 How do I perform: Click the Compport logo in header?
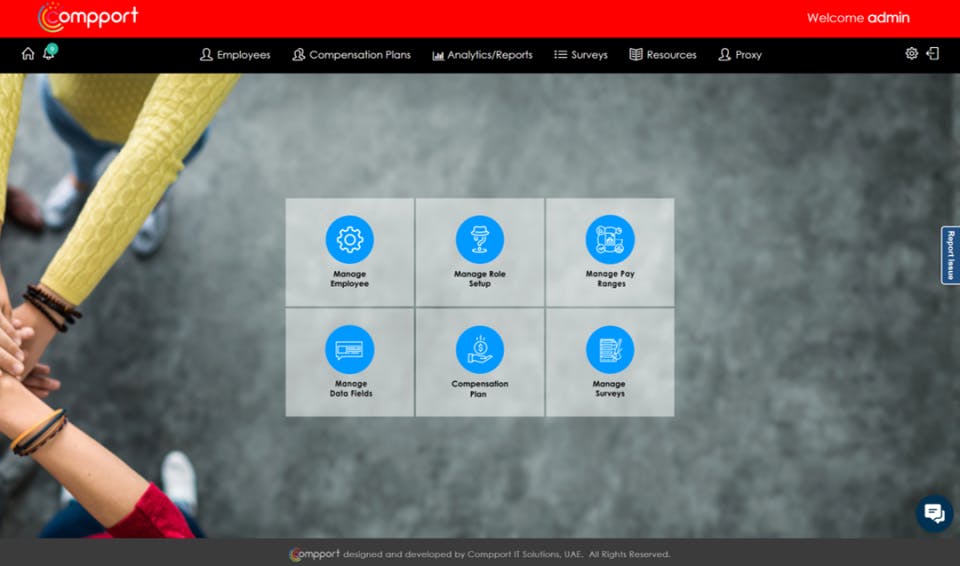point(88,17)
